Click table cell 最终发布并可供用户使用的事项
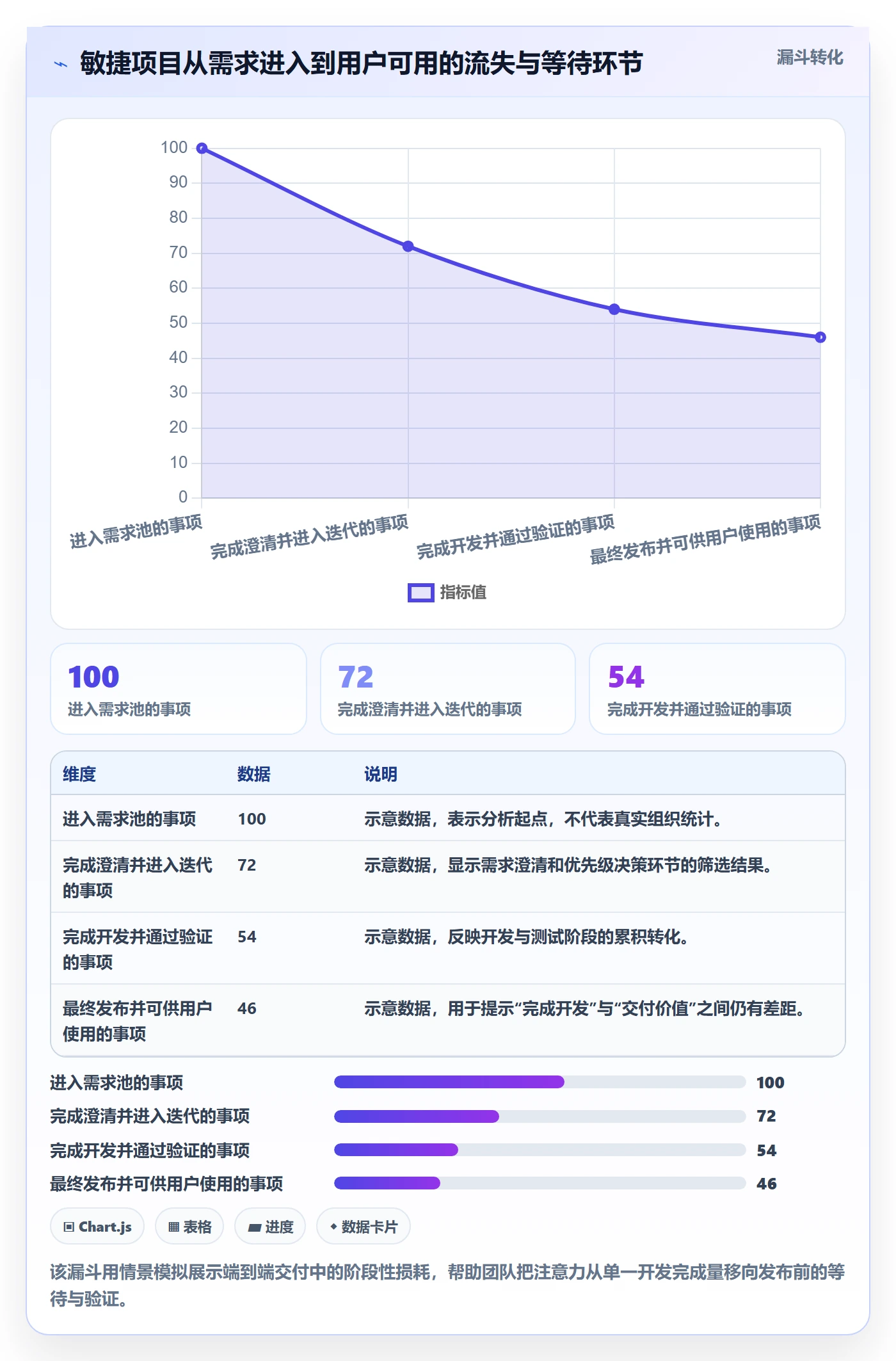The height and width of the screenshot is (1361, 896). coord(138,1021)
